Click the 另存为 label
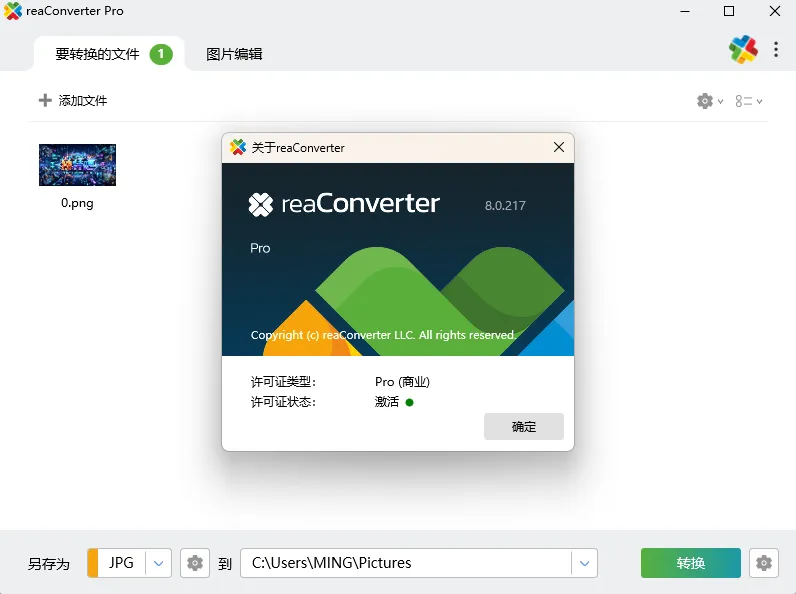This screenshot has height=594, width=796. pyautogui.click(x=48, y=564)
